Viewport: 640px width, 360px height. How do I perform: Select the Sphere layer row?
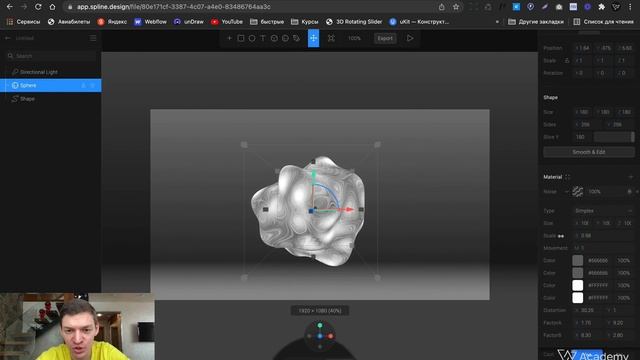click(51, 85)
